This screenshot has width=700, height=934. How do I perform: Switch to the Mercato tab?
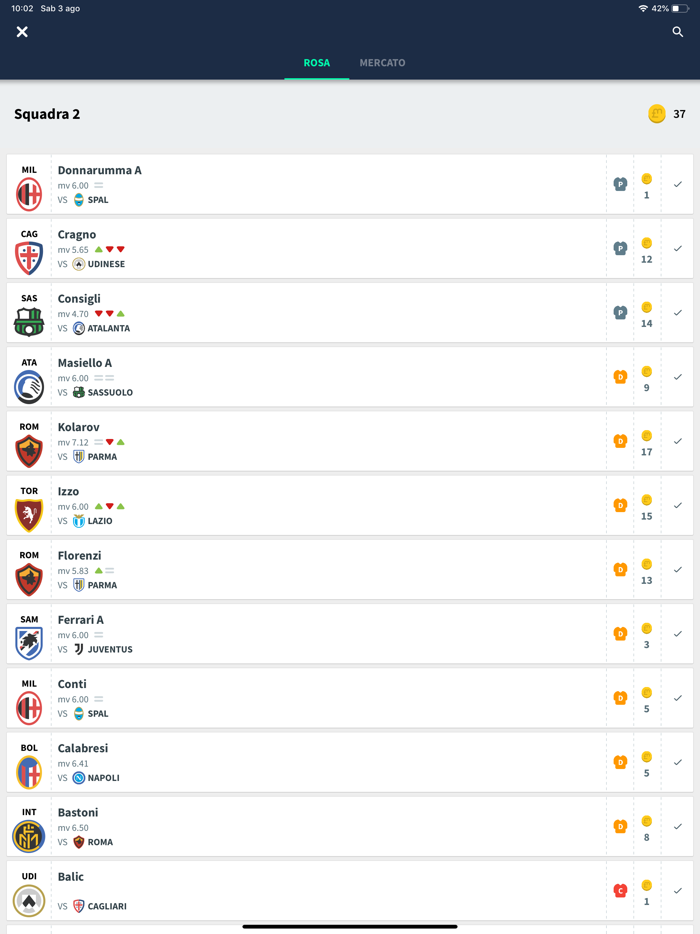[x=382, y=63]
